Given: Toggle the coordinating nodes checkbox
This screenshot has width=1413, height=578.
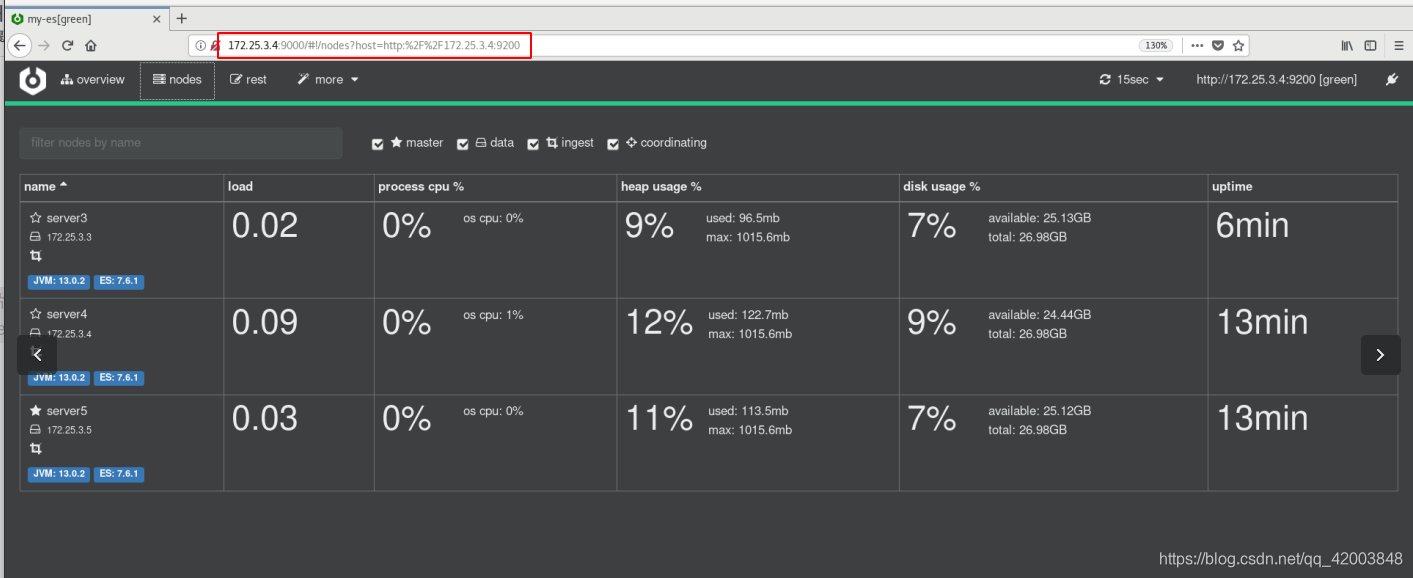Looking at the screenshot, I should click(x=613, y=144).
